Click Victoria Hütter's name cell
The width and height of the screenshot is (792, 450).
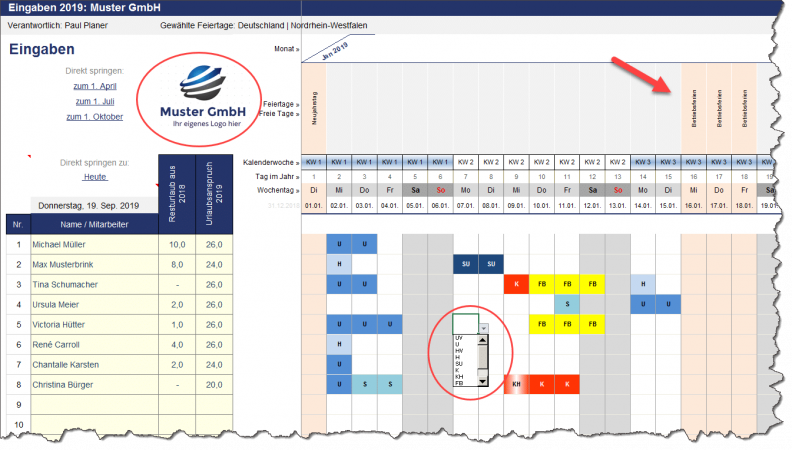(x=92, y=324)
